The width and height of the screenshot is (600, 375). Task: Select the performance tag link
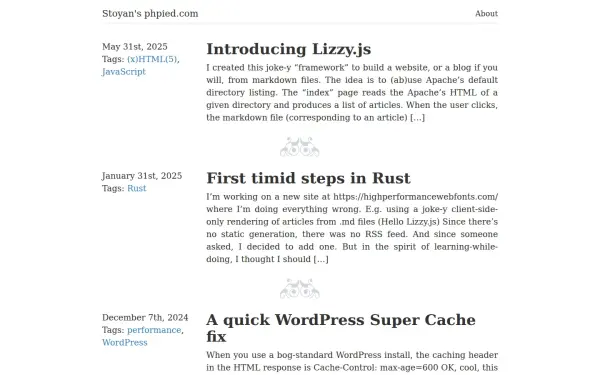(x=154, y=330)
